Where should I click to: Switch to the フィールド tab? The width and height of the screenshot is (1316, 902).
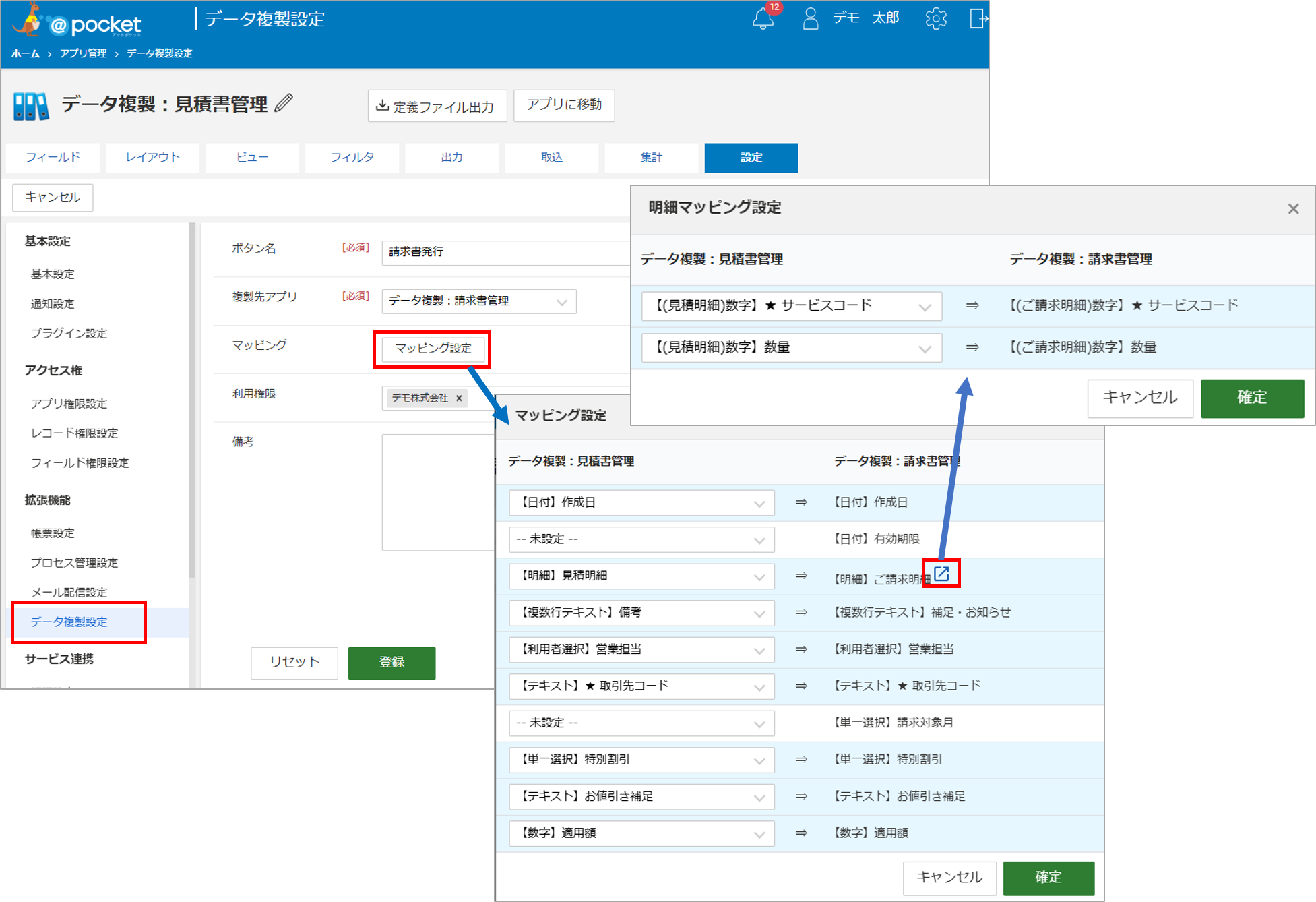[53, 157]
